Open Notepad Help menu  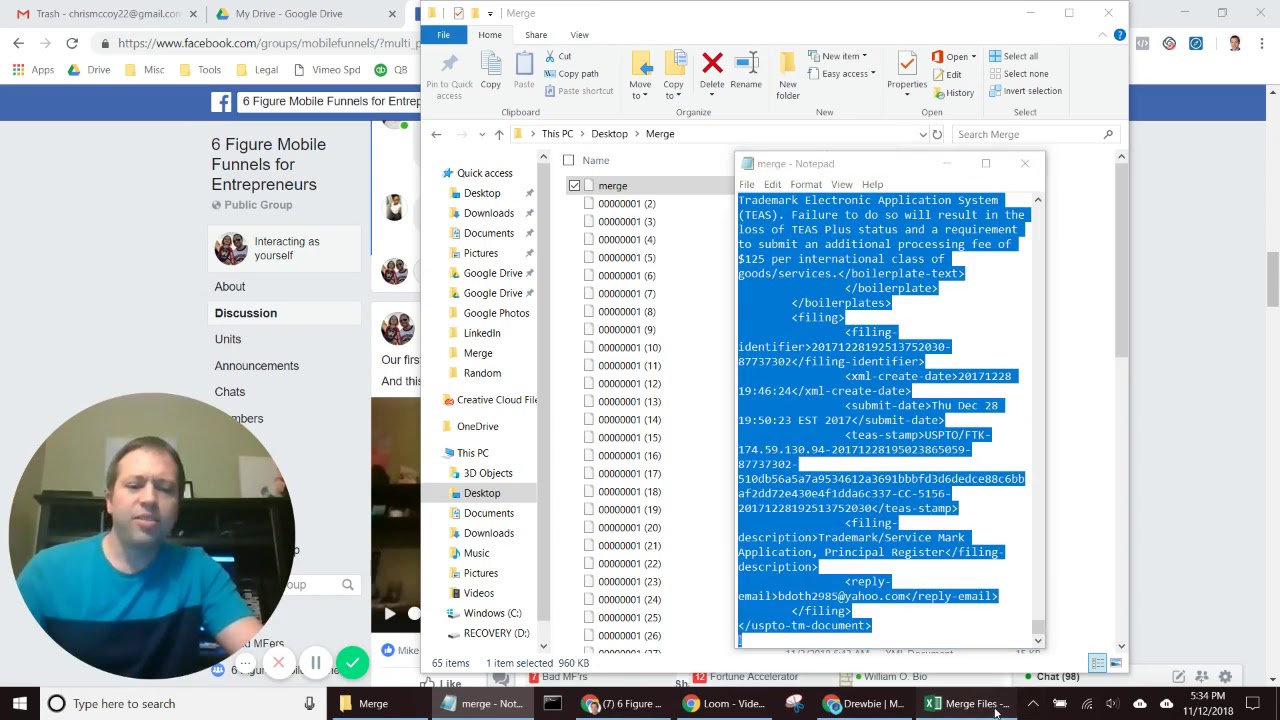(x=872, y=184)
